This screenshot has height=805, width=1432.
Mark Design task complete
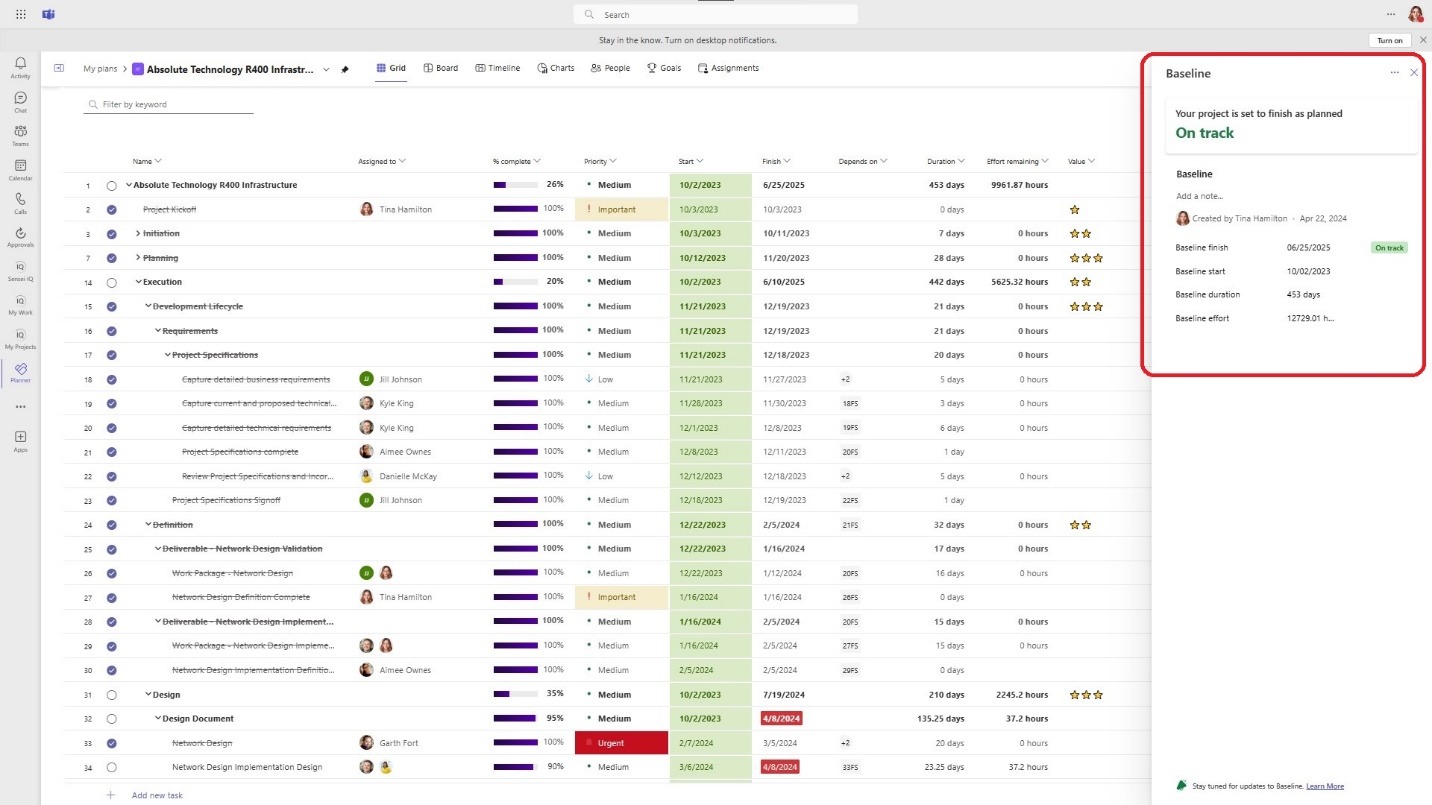coord(112,694)
